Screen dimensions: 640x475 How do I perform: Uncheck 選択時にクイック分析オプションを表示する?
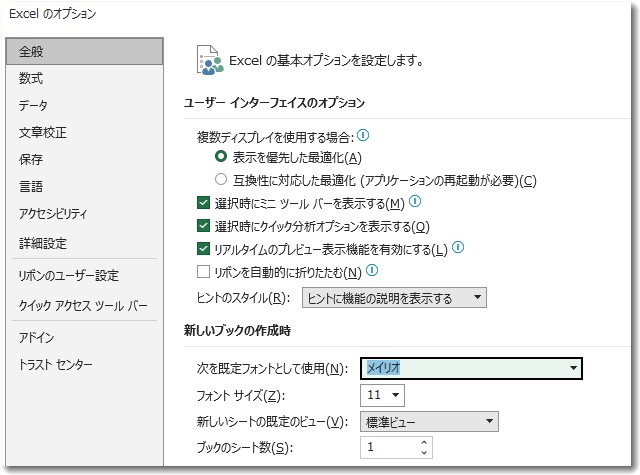tap(203, 225)
